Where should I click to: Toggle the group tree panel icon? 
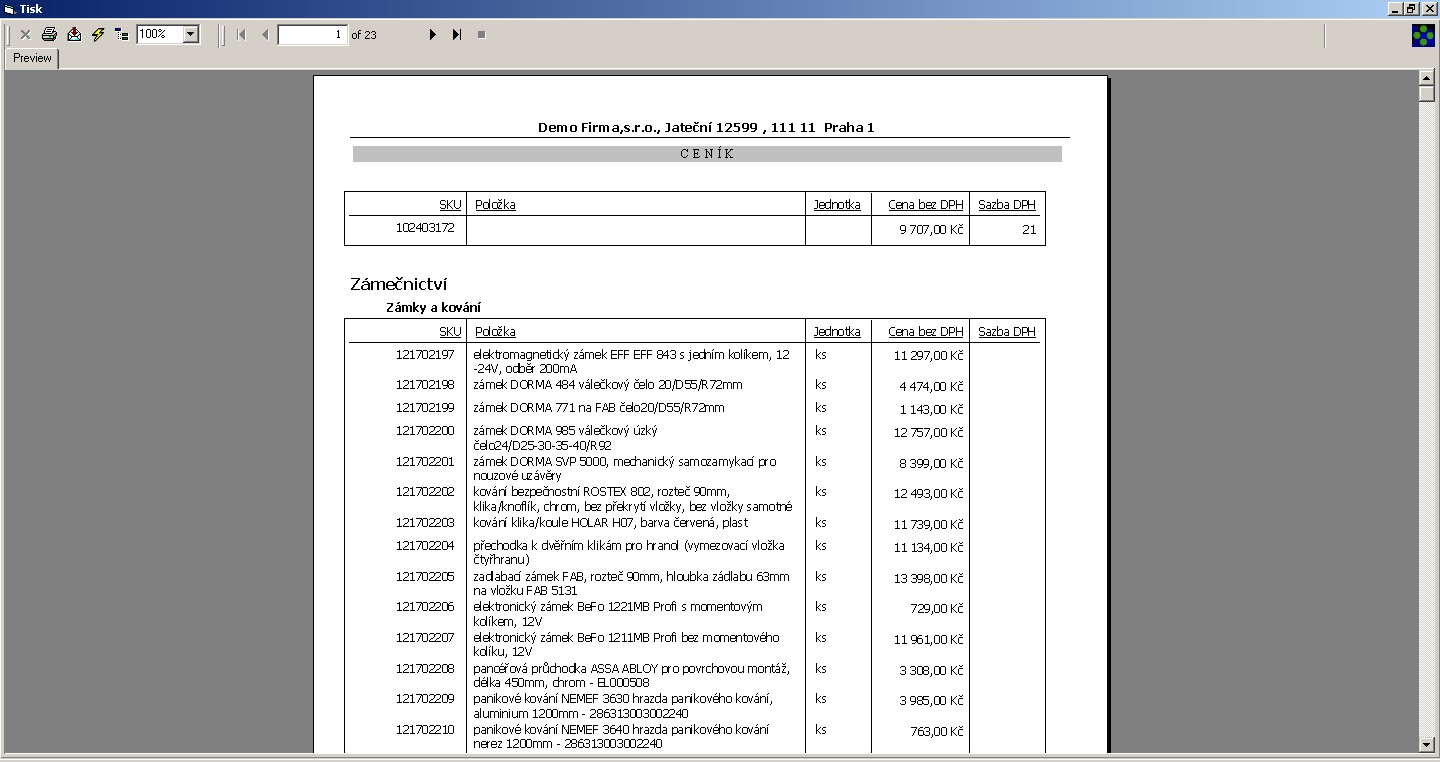pos(122,34)
